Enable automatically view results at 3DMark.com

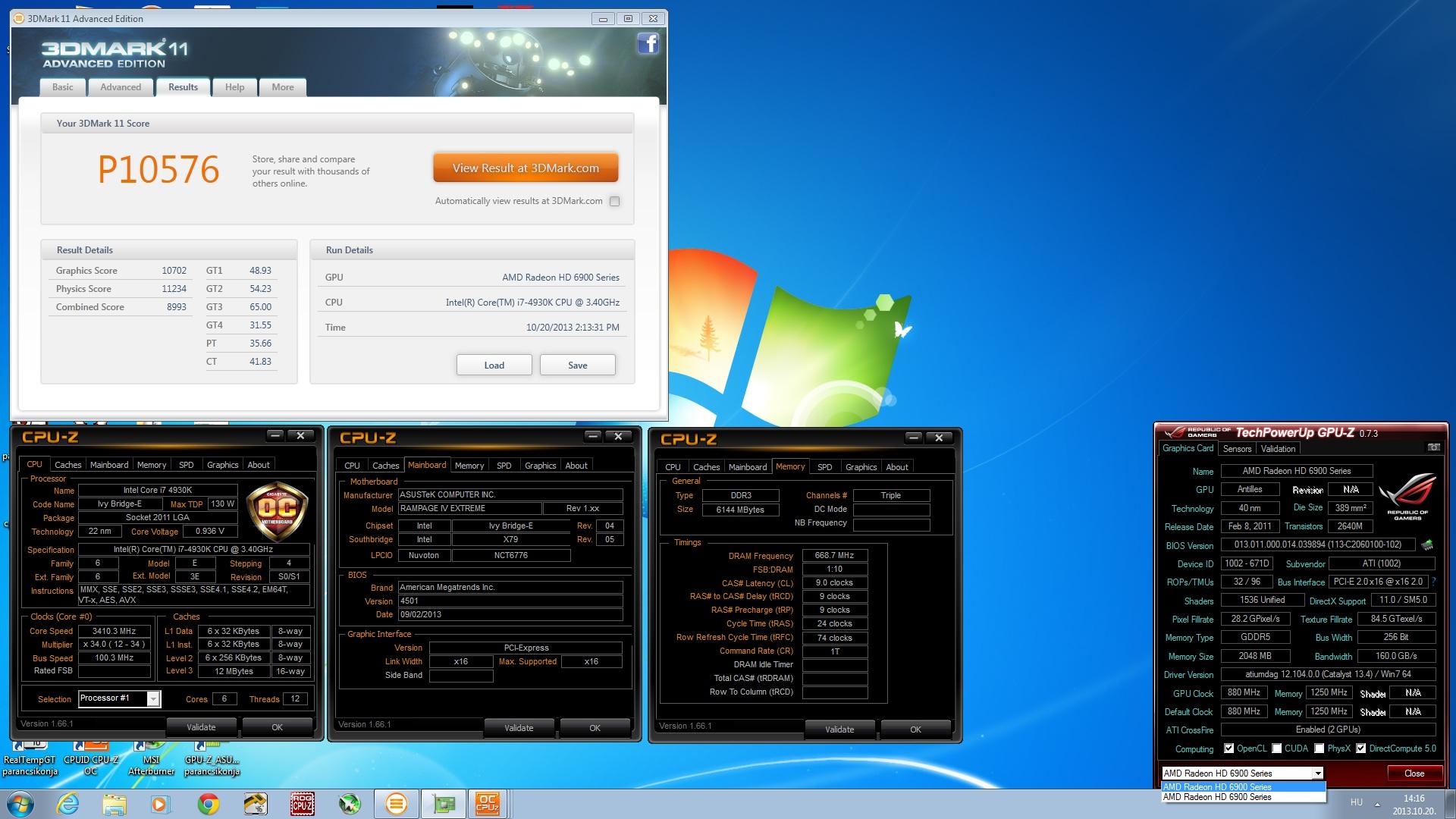pos(614,202)
